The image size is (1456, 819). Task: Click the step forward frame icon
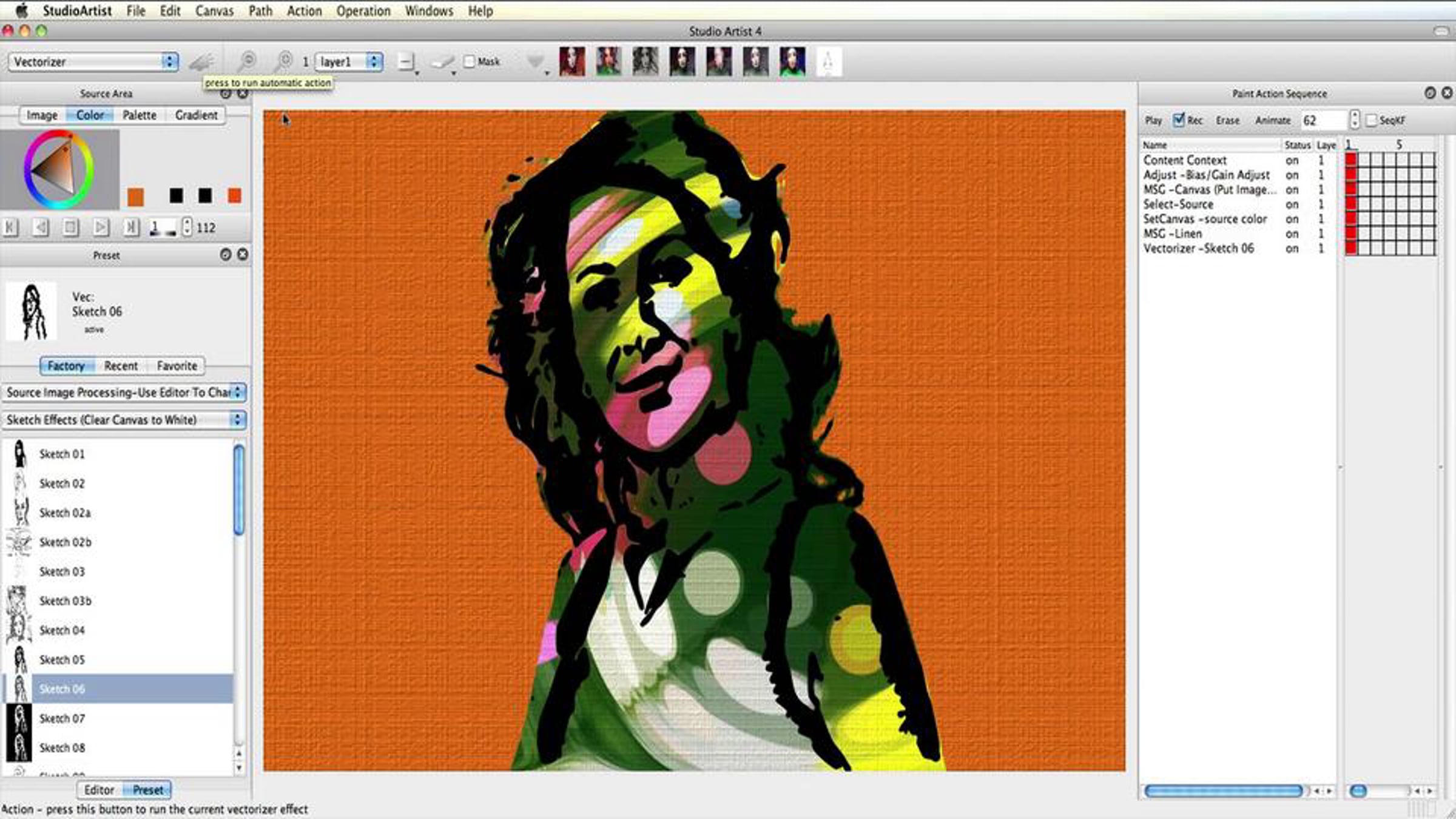(101, 227)
